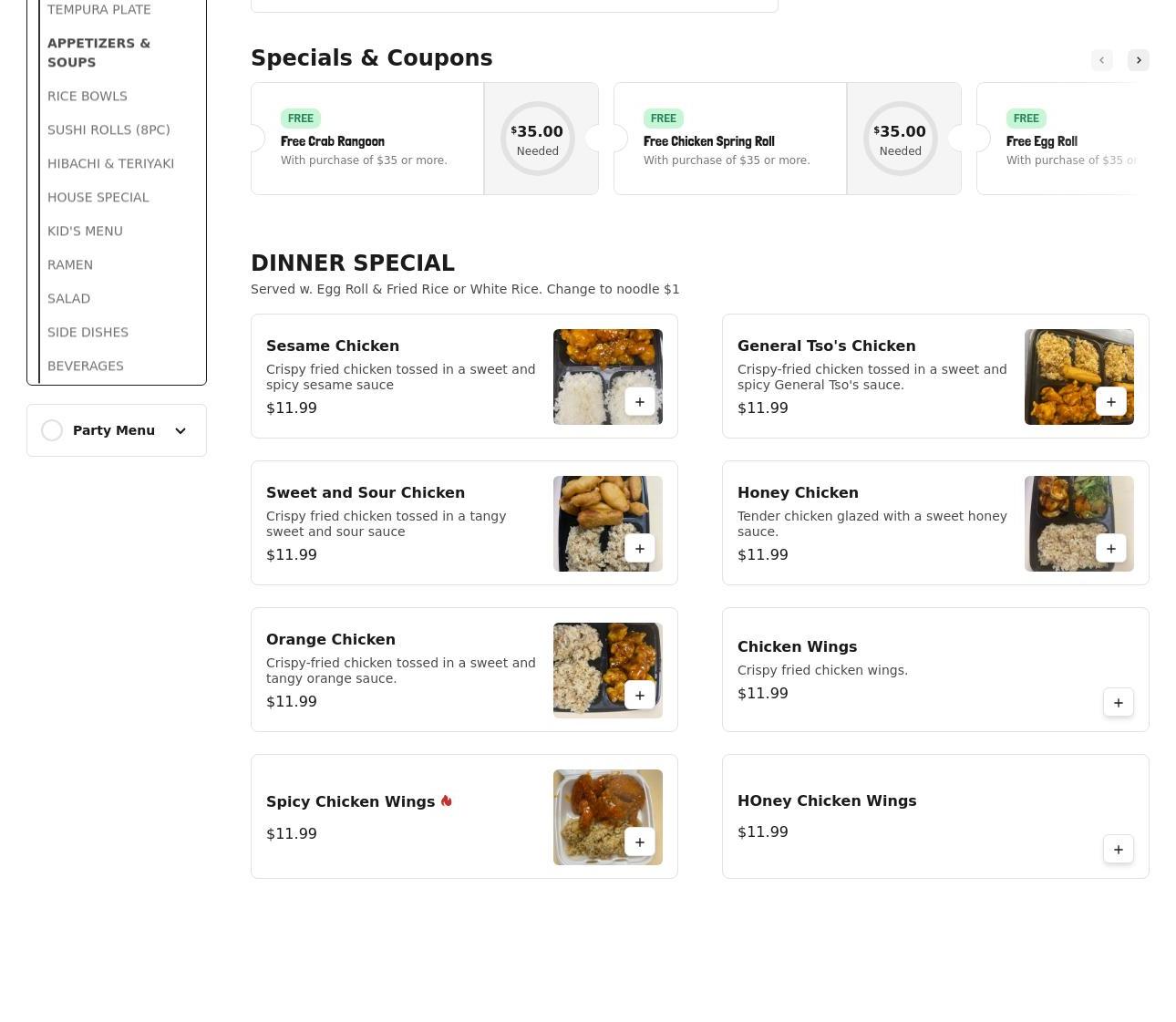Show previous coupons with left arrow
Screen dimensions: 1176x1022
pos(1102,60)
